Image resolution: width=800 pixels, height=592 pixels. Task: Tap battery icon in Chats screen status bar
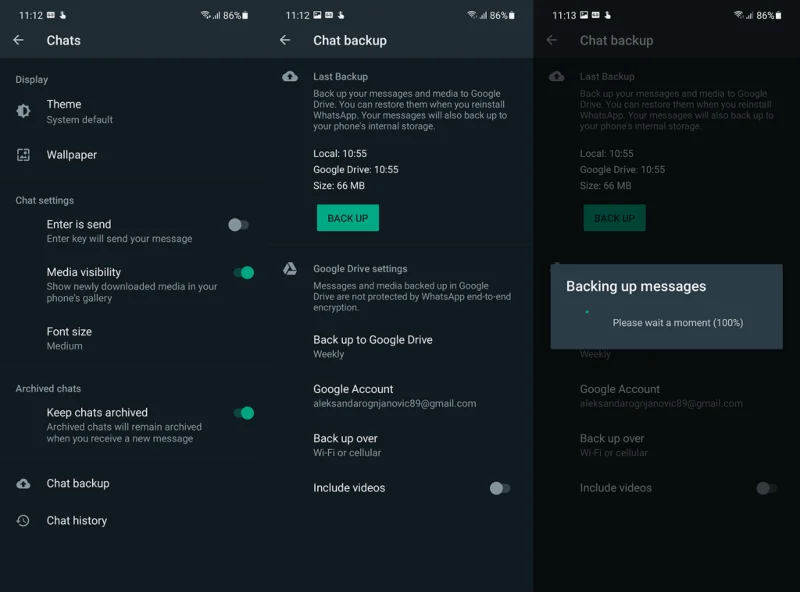[x=245, y=15]
